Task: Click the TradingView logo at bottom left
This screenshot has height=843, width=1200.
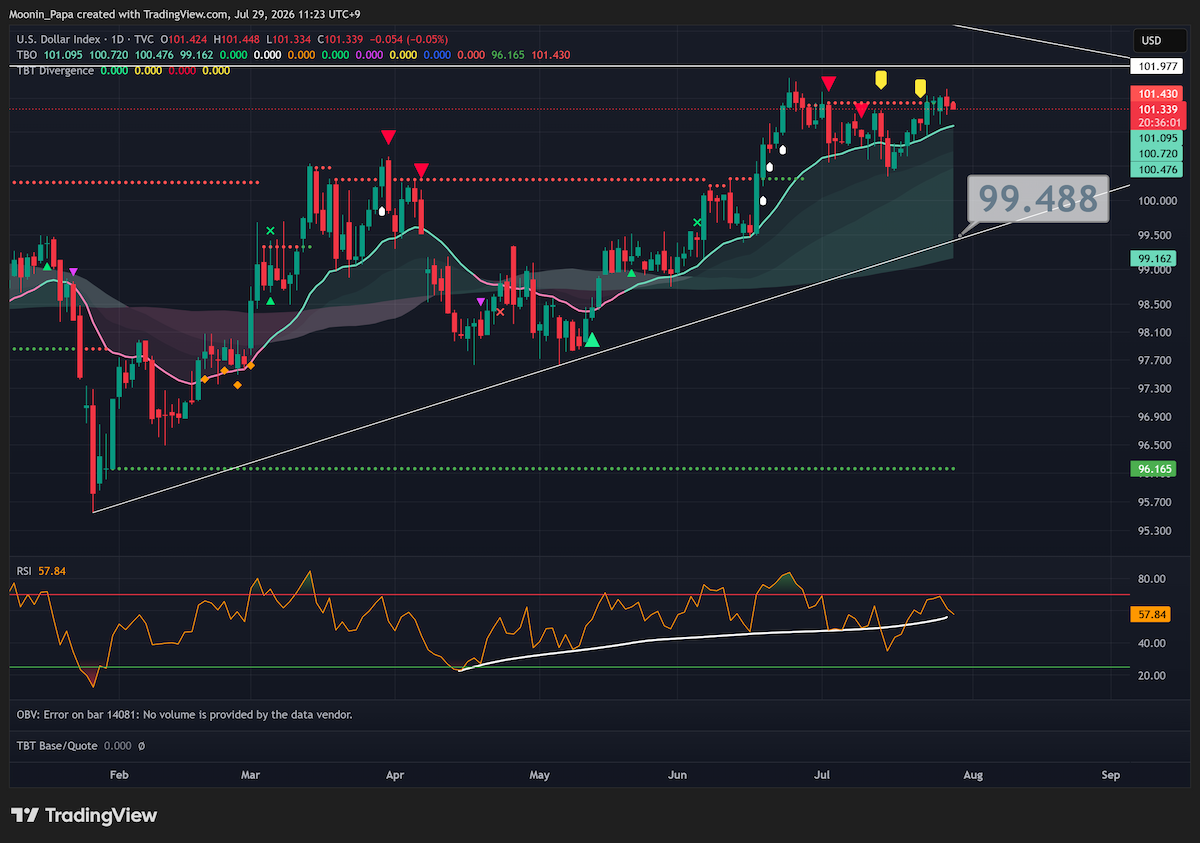Action: tap(84, 815)
